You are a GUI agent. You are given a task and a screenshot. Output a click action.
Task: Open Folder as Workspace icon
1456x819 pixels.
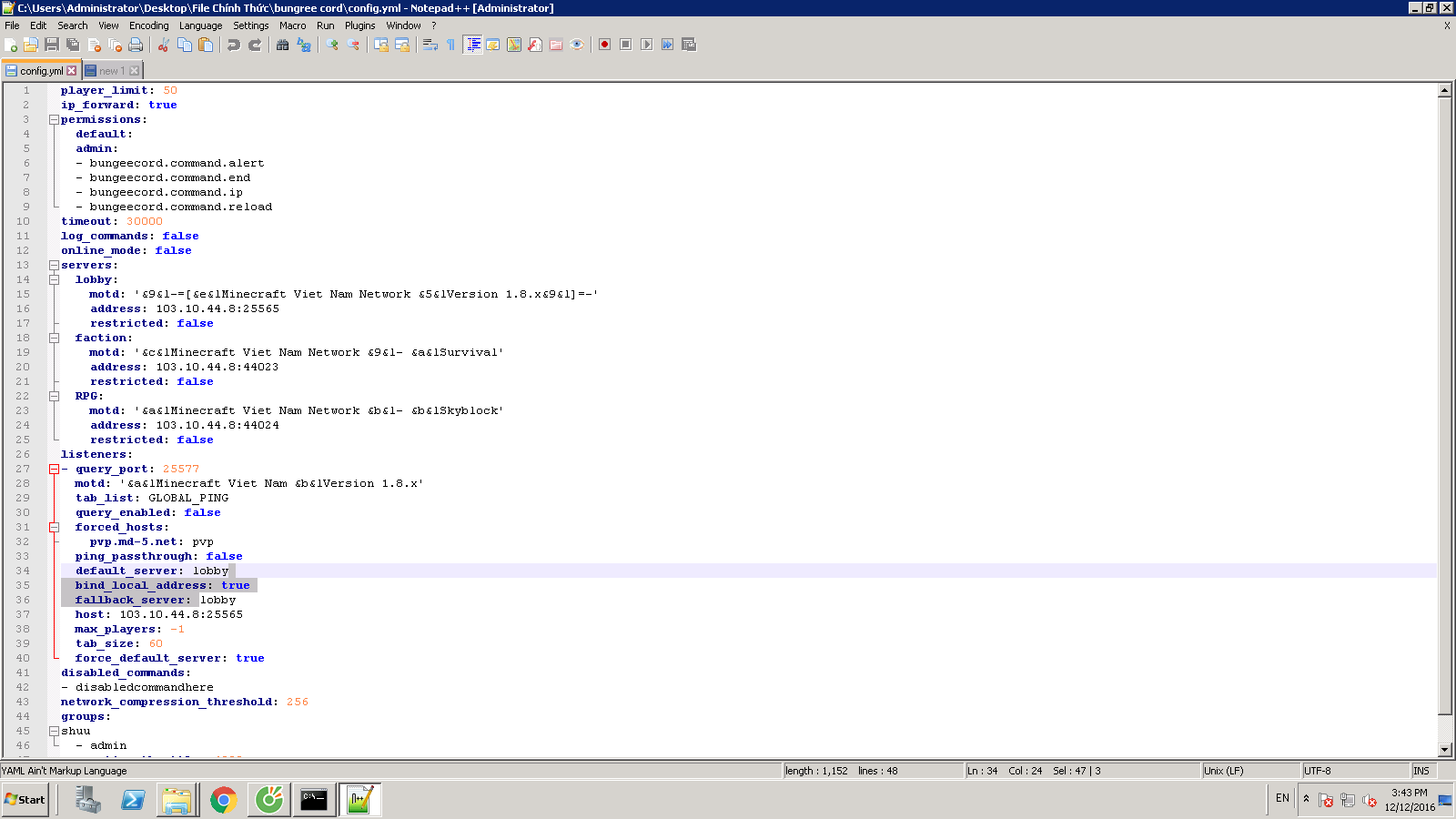pyautogui.click(x=556, y=45)
